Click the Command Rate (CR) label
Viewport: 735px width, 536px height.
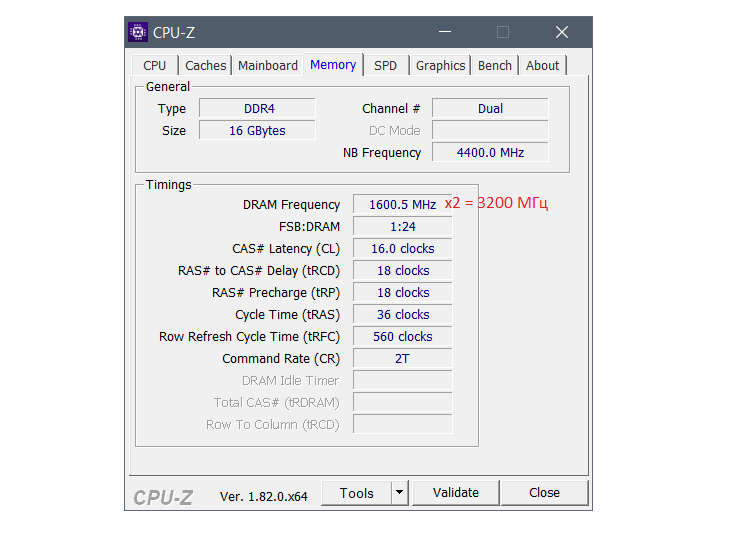point(281,359)
